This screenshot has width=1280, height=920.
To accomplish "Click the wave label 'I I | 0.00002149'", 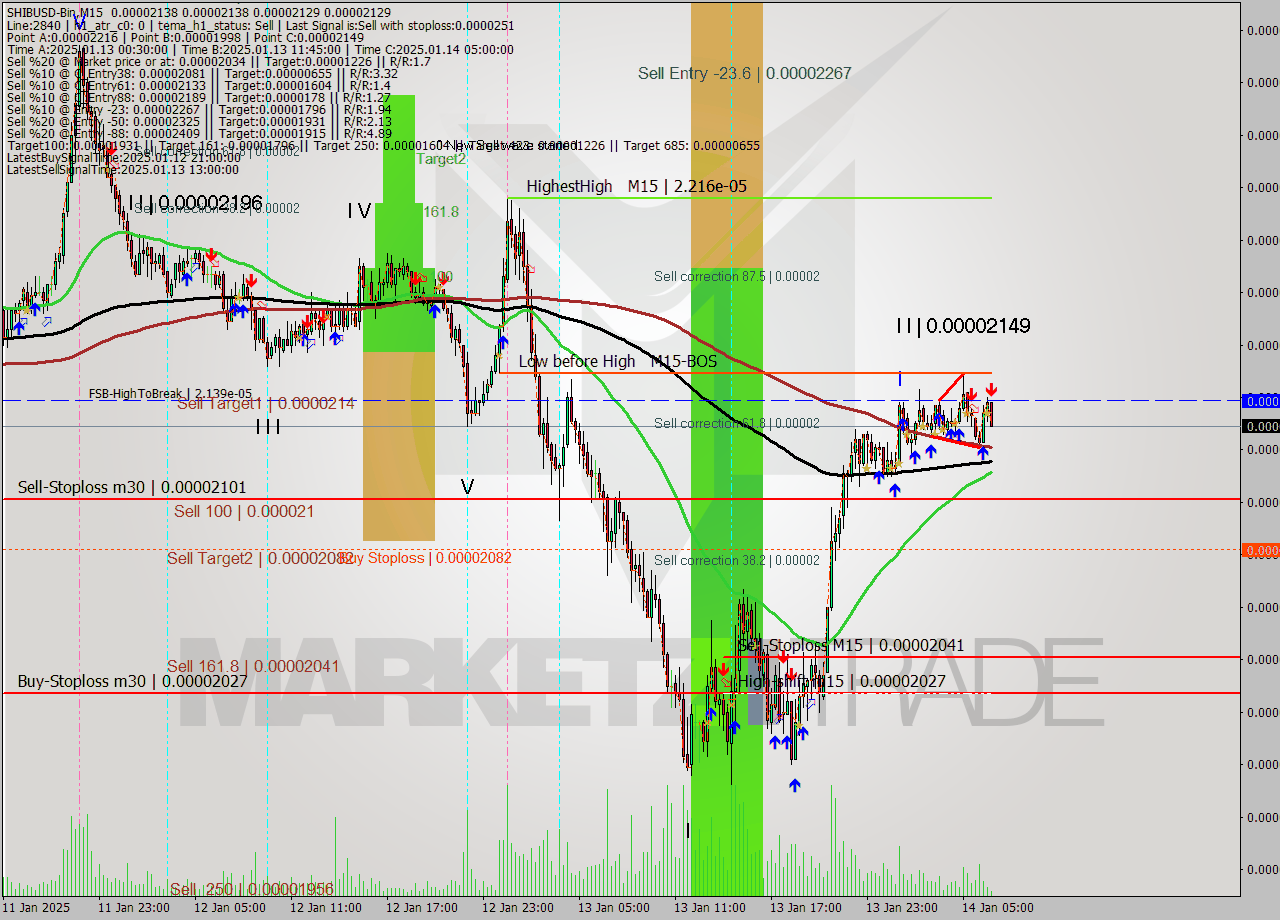I will pos(963,325).
